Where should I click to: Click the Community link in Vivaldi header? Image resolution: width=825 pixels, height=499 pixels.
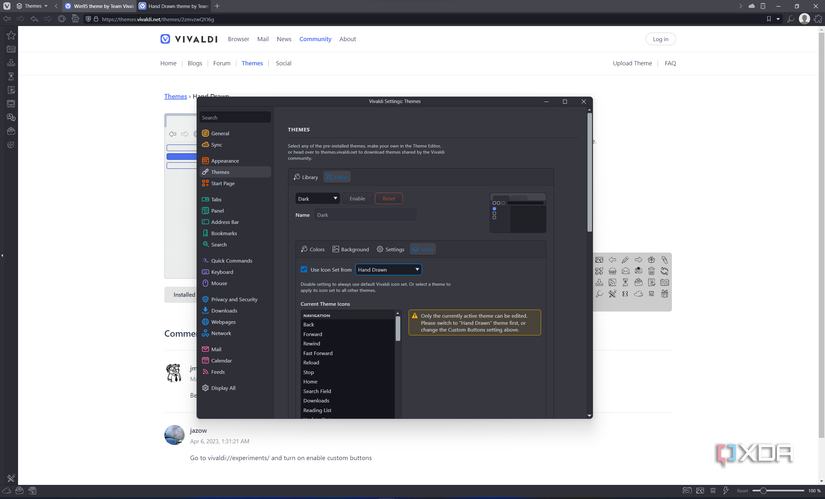pyautogui.click(x=315, y=39)
